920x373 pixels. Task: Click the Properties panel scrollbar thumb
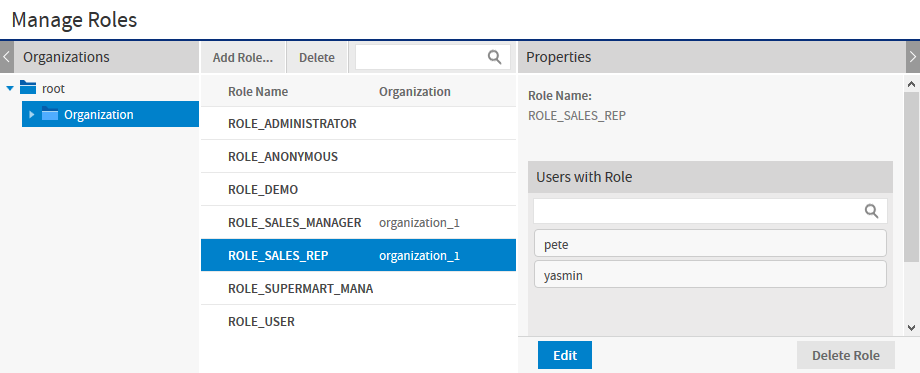click(911, 176)
